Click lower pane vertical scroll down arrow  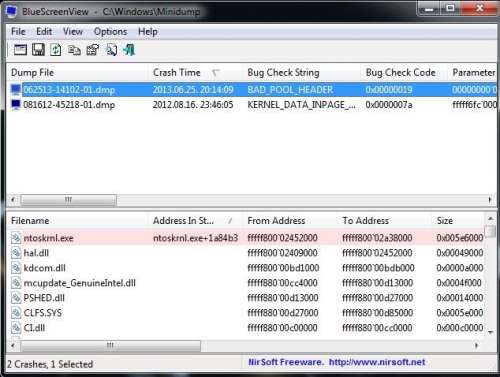pos(490,332)
